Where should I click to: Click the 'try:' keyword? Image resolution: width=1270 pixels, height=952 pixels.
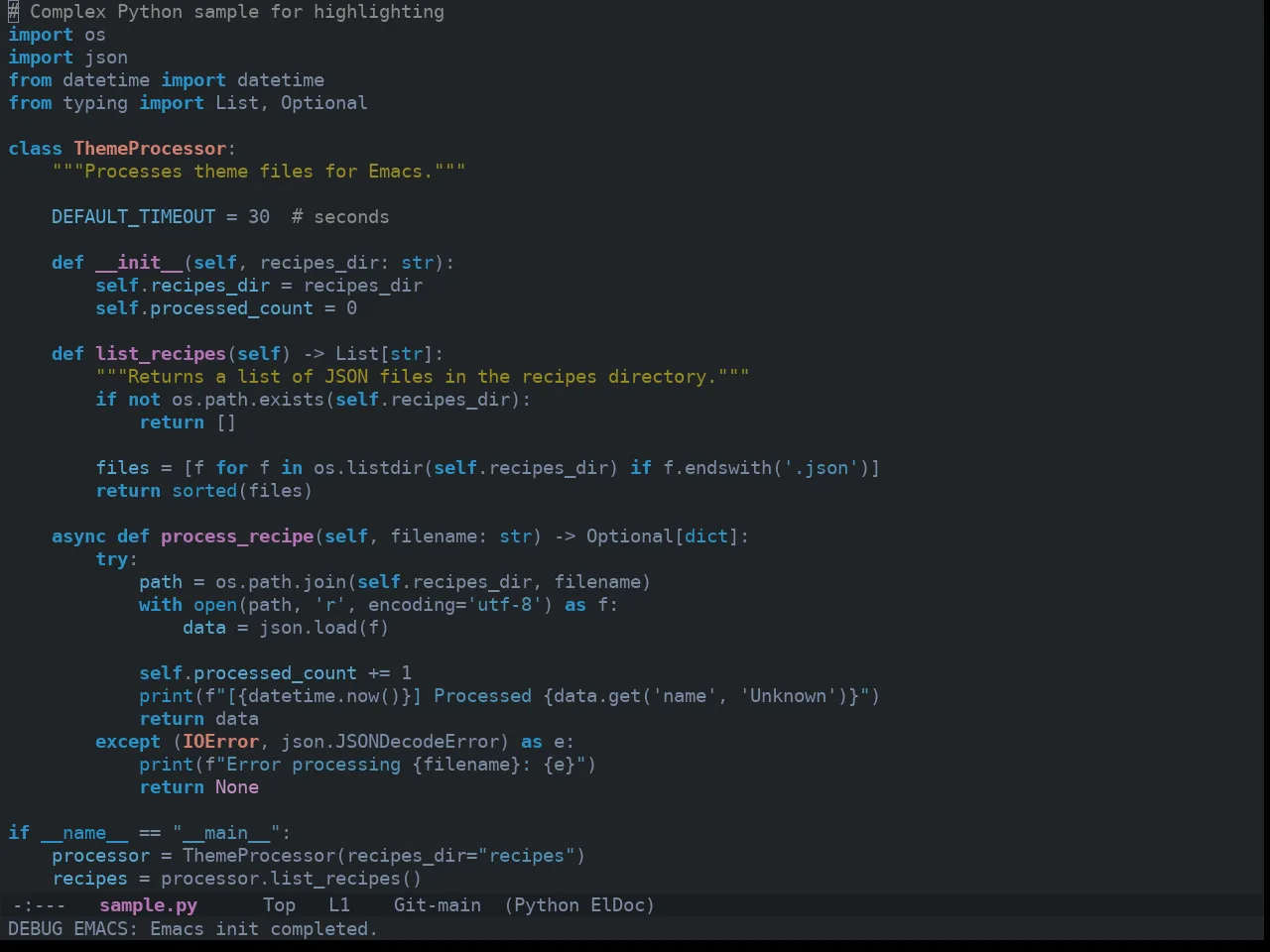coord(116,559)
